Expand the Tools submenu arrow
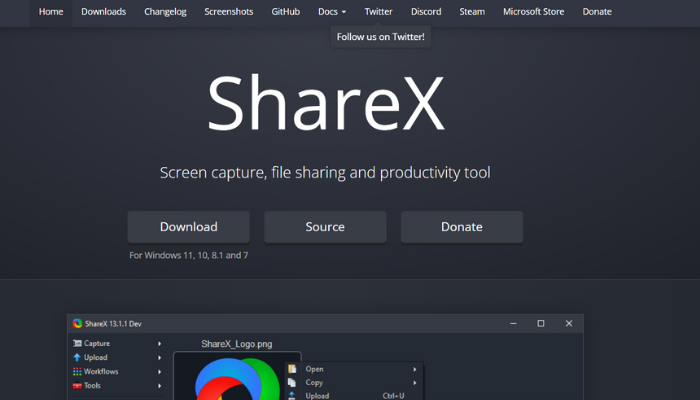This screenshot has width=700, height=400. click(x=159, y=386)
